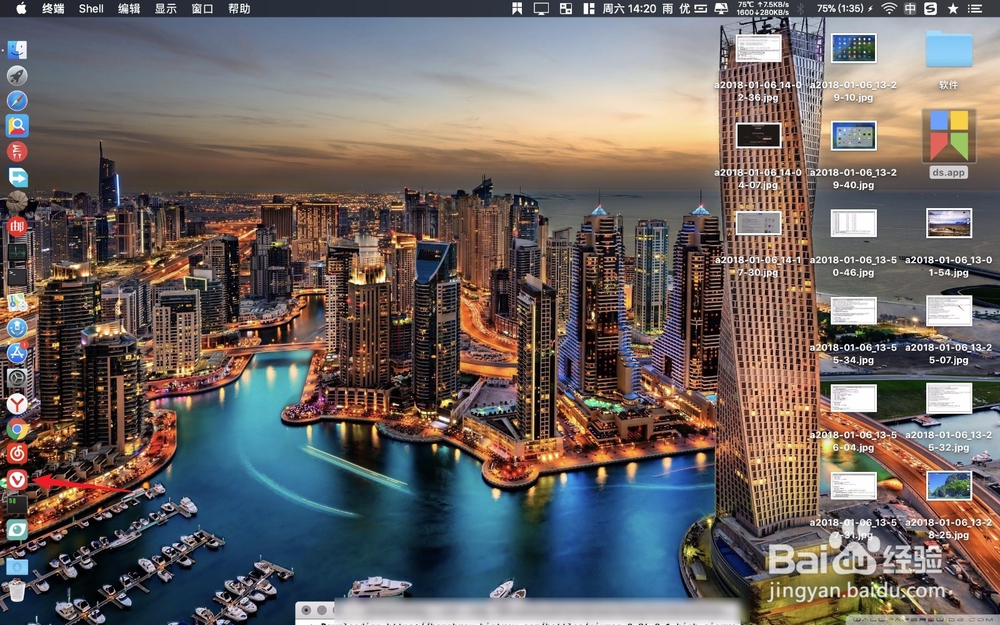The height and width of the screenshot is (625, 1000).
Task: Open the 编辑 menu
Action: (129, 8)
